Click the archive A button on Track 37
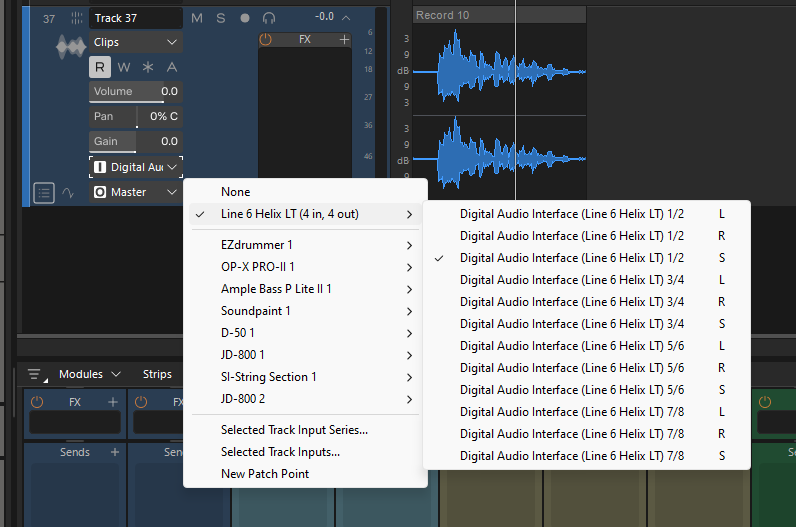The width and height of the screenshot is (796, 527). pyautogui.click(x=171, y=67)
